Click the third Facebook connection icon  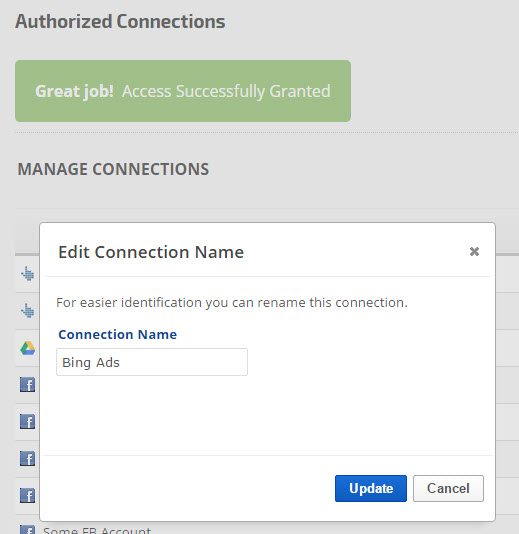(28, 458)
